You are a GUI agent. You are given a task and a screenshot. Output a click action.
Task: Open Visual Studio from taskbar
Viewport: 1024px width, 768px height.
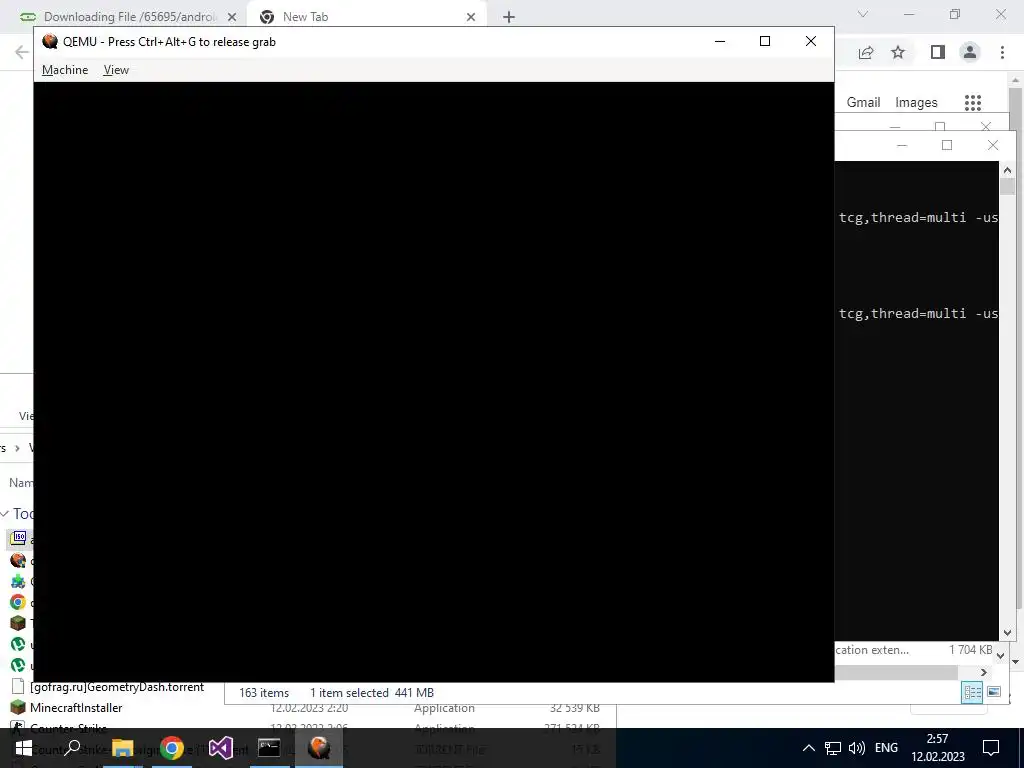[221, 748]
